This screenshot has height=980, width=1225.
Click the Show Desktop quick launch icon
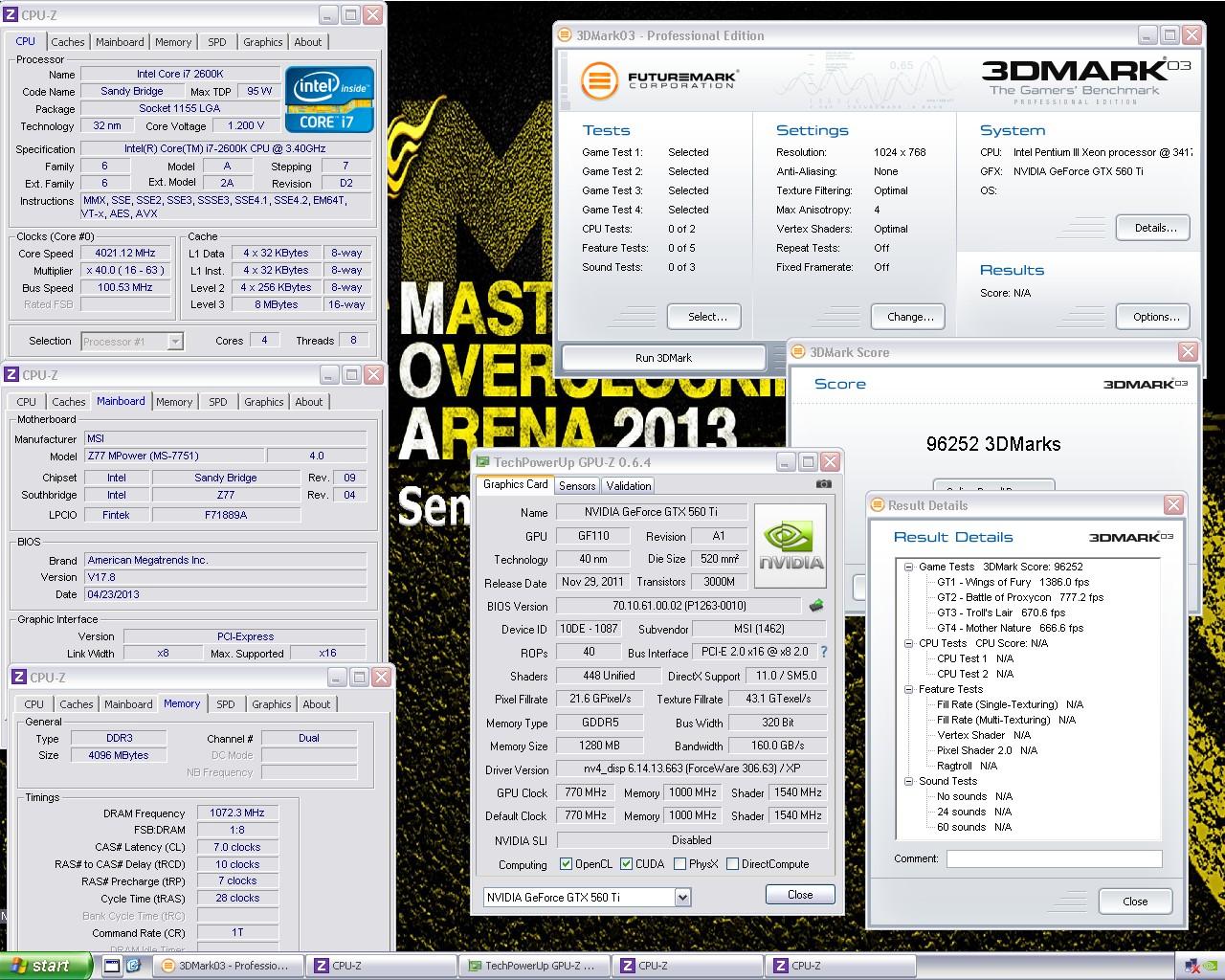(112, 966)
